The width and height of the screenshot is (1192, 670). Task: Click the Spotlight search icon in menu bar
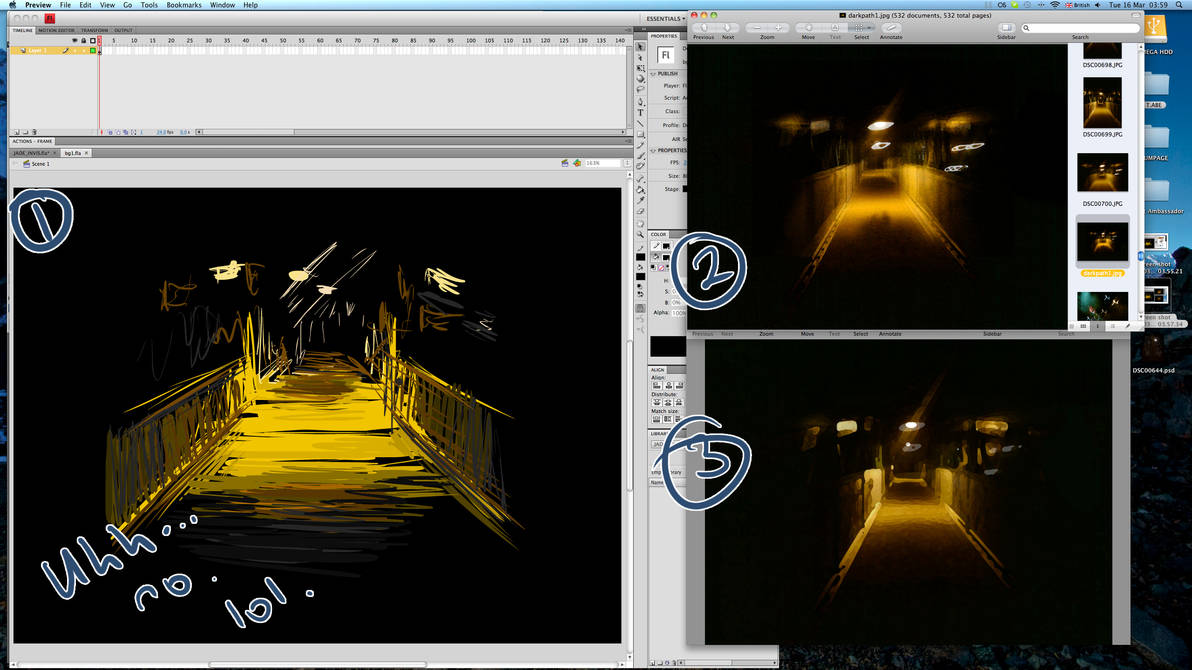click(x=1181, y=5)
